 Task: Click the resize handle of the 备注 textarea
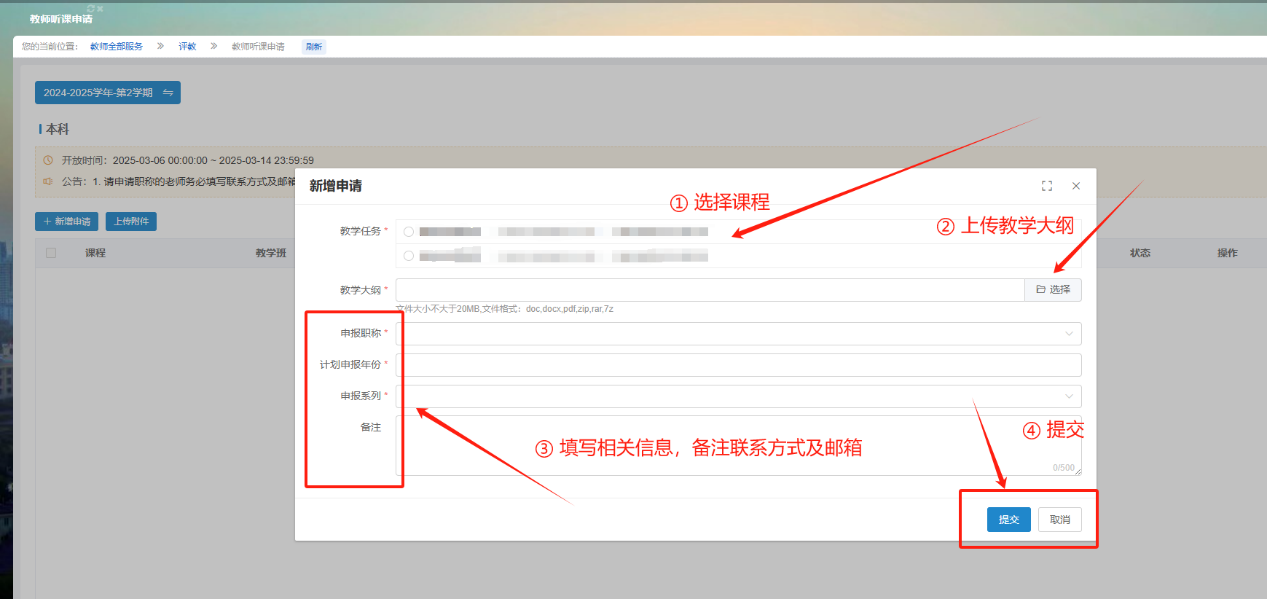tap(1077, 471)
